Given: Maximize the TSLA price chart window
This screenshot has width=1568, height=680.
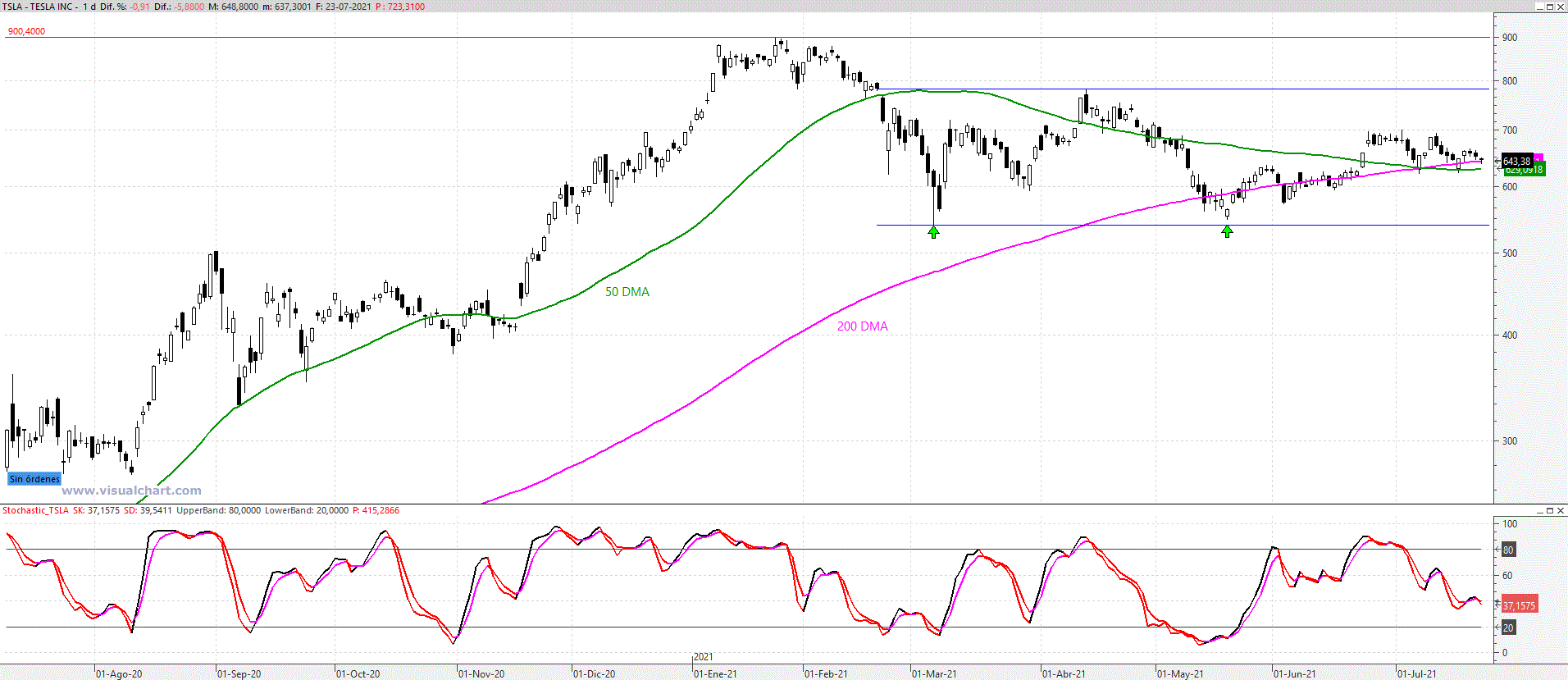Looking at the screenshot, I should click(1550, 7).
